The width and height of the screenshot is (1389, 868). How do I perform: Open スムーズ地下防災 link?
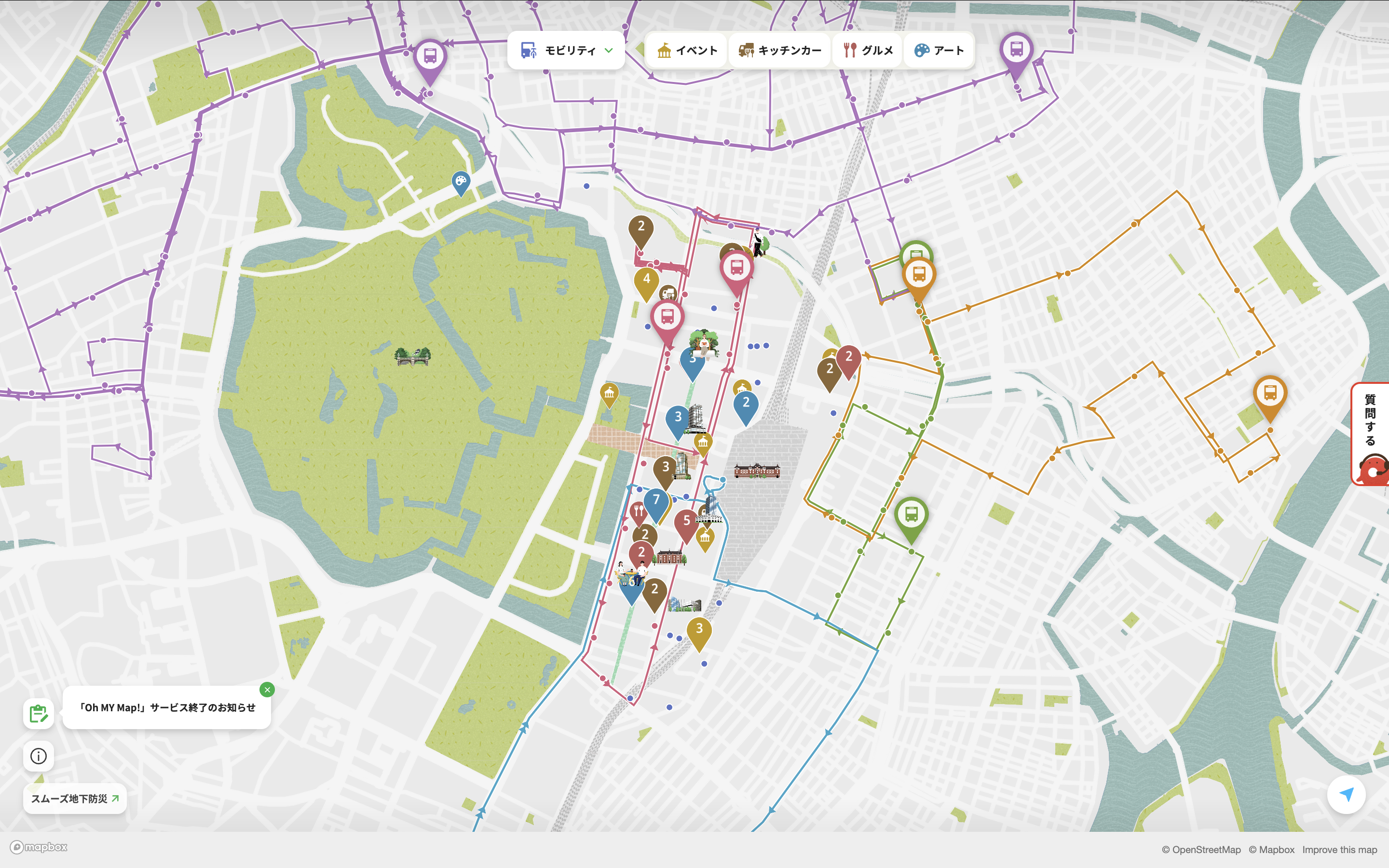point(75,799)
